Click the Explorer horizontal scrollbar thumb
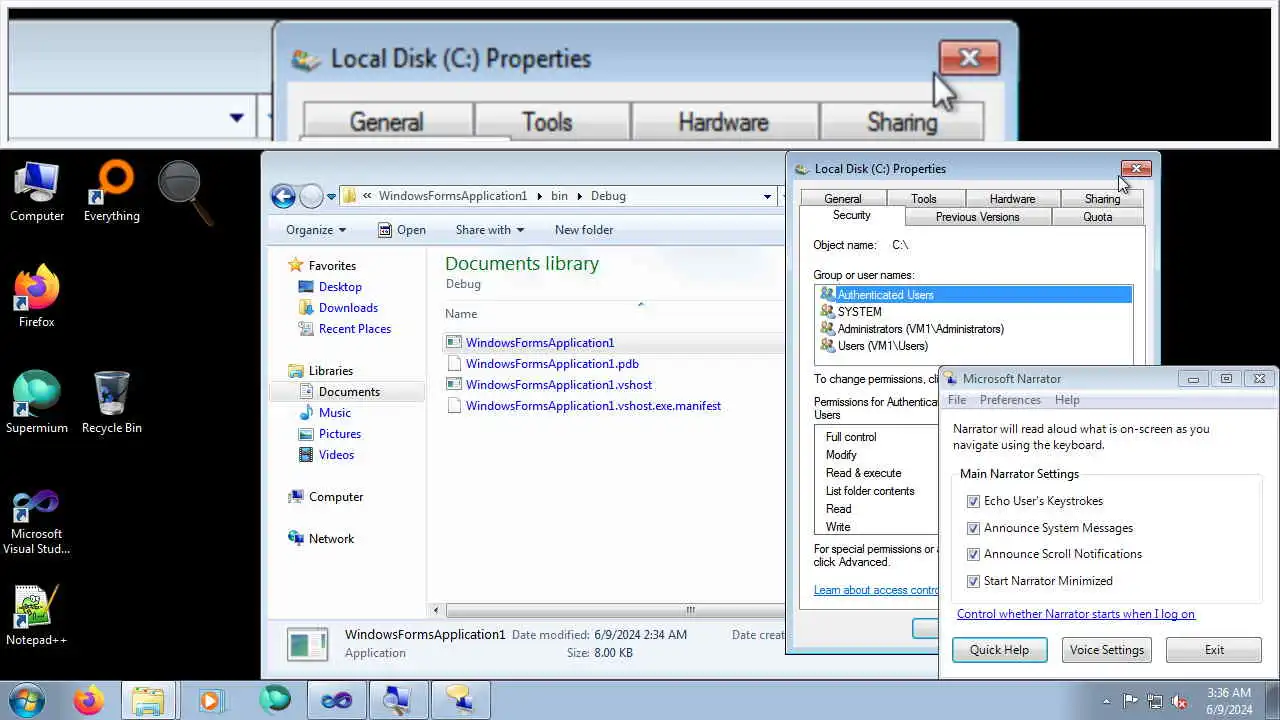Image resolution: width=1280 pixels, height=720 pixels. 614,610
